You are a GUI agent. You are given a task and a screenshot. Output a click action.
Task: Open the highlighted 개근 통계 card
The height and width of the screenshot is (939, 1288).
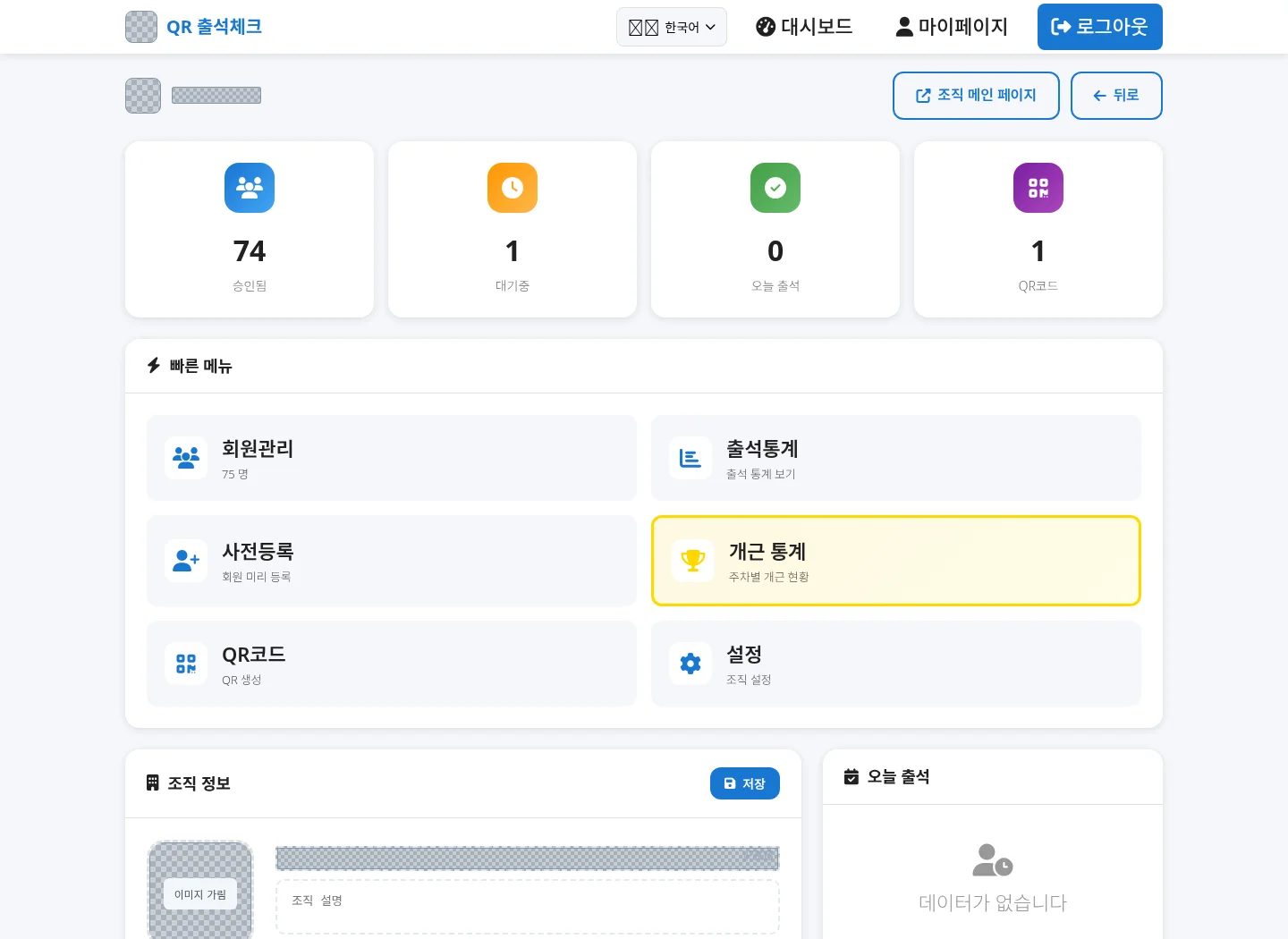click(x=896, y=561)
